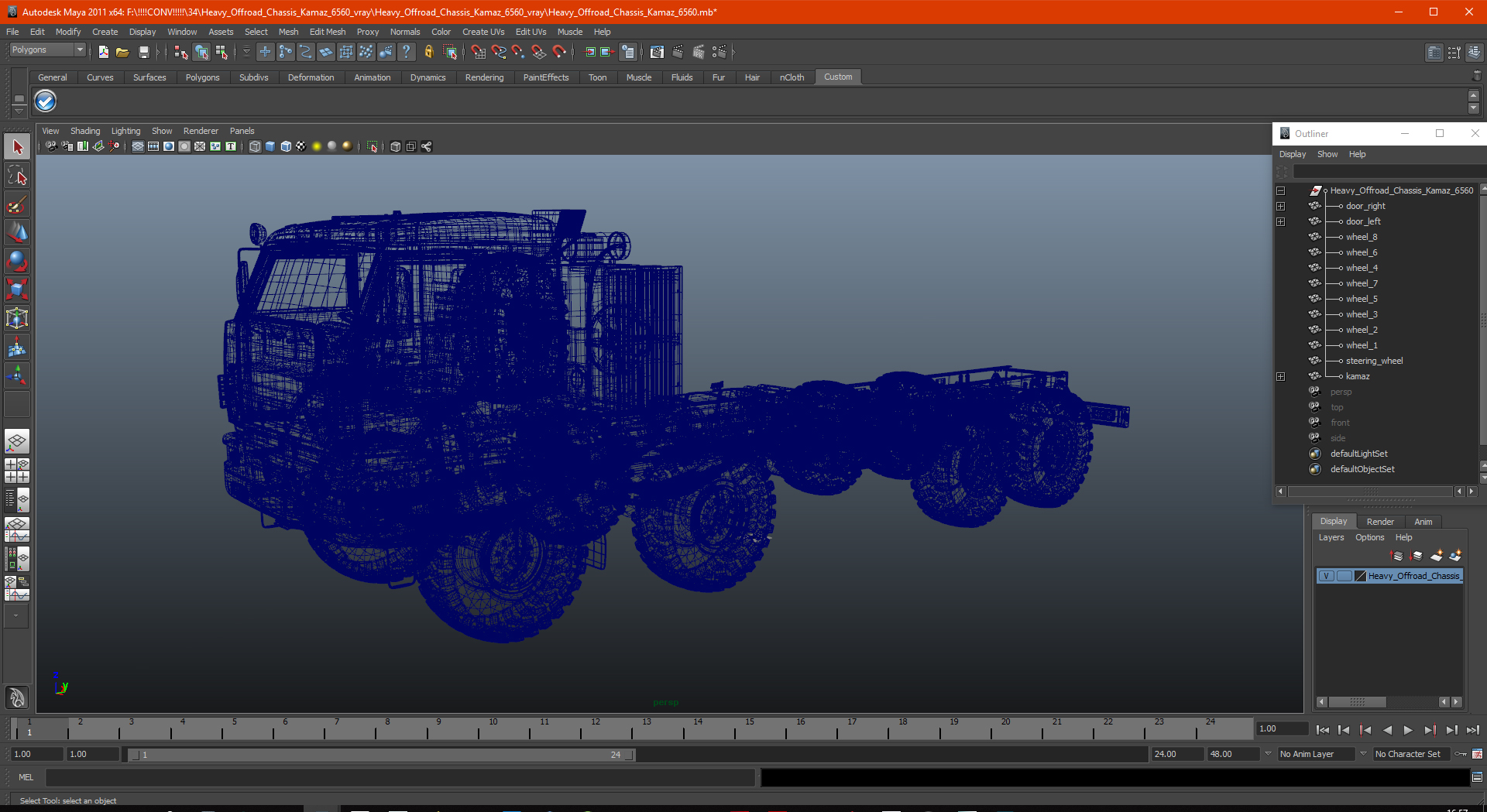Image resolution: width=1487 pixels, height=812 pixels.
Task: Choose the Paint Selection tool
Action: 17,204
